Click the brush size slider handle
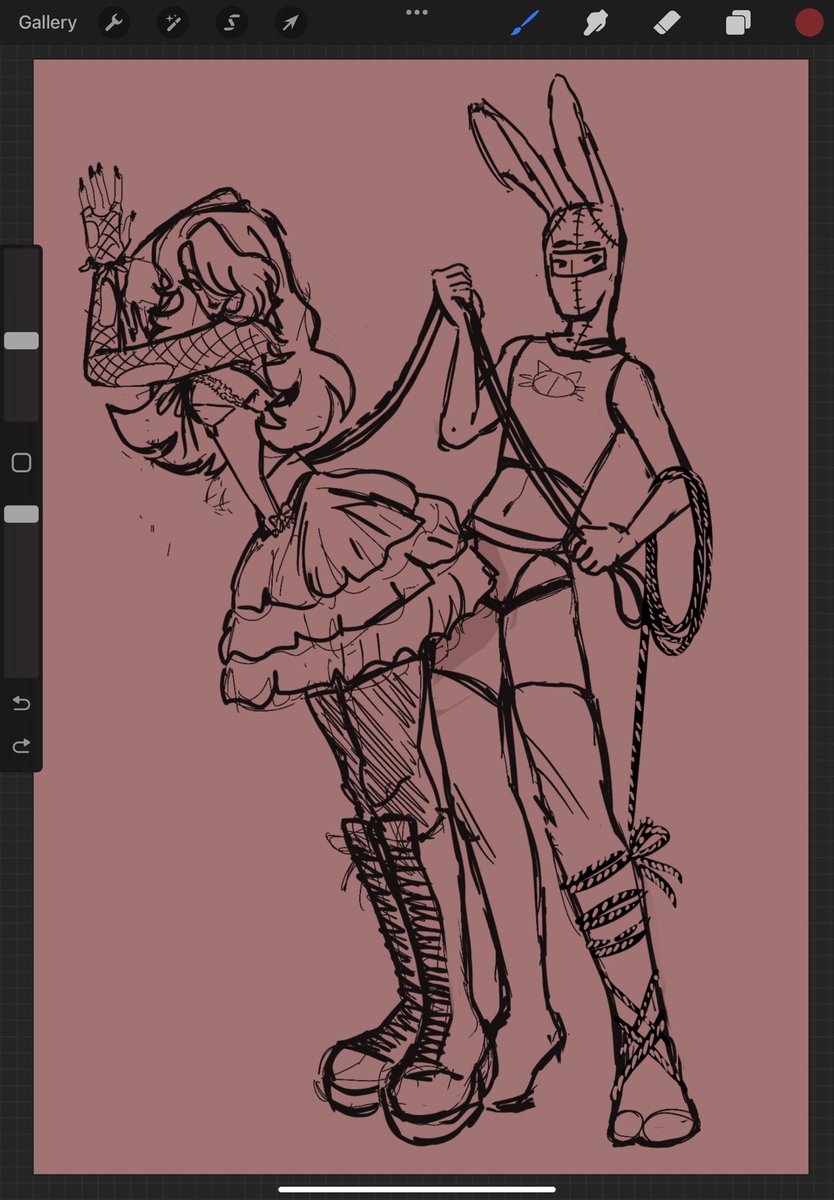This screenshot has height=1200, width=834. [x=21, y=341]
